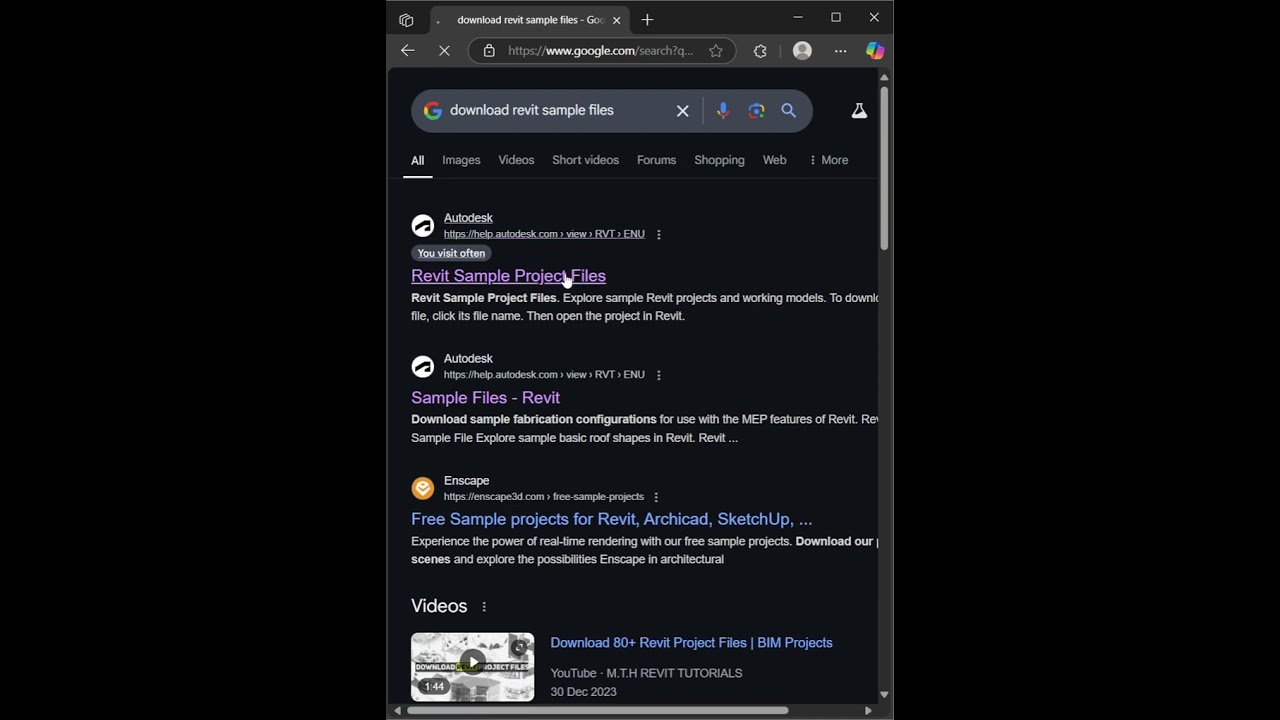View site information lock icon
Image resolution: width=1280 pixels, height=720 pixels.
click(489, 51)
